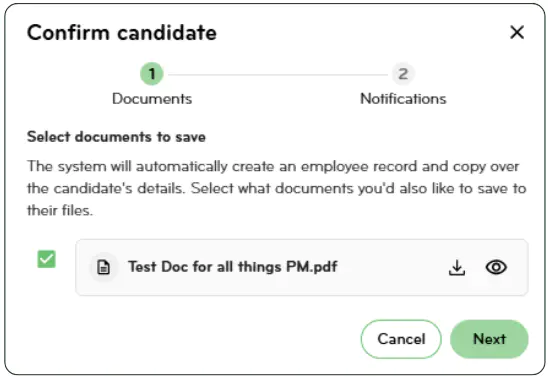Click the PDF file type icon

(103, 268)
